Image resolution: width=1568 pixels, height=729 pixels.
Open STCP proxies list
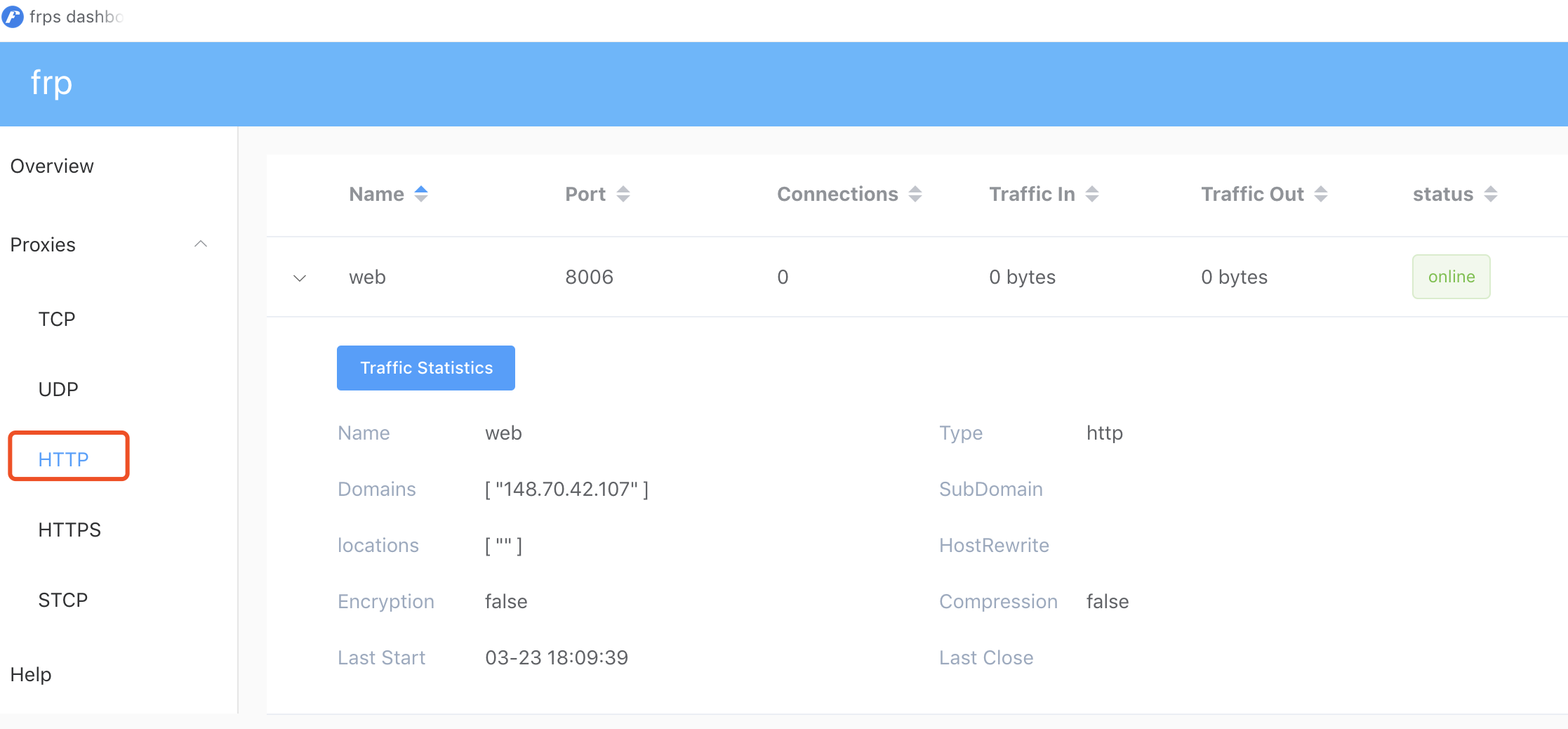(63, 600)
